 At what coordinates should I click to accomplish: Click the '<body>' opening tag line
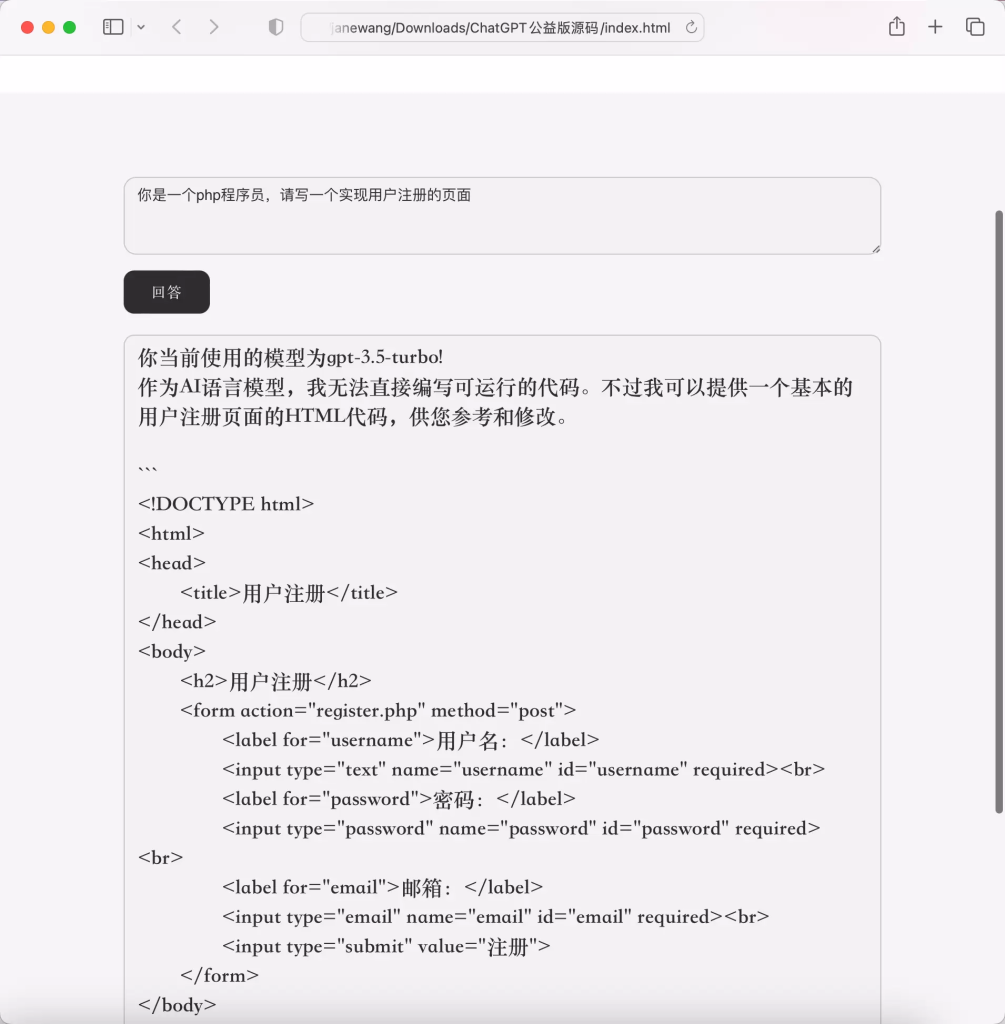(x=172, y=652)
